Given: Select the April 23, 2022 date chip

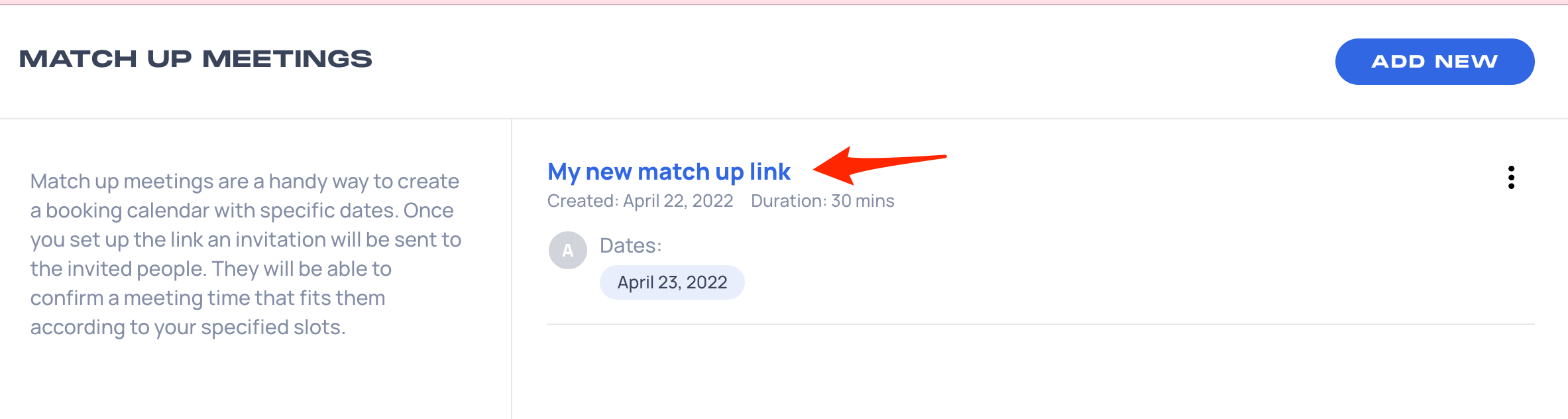Looking at the screenshot, I should pyautogui.click(x=672, y=282).
